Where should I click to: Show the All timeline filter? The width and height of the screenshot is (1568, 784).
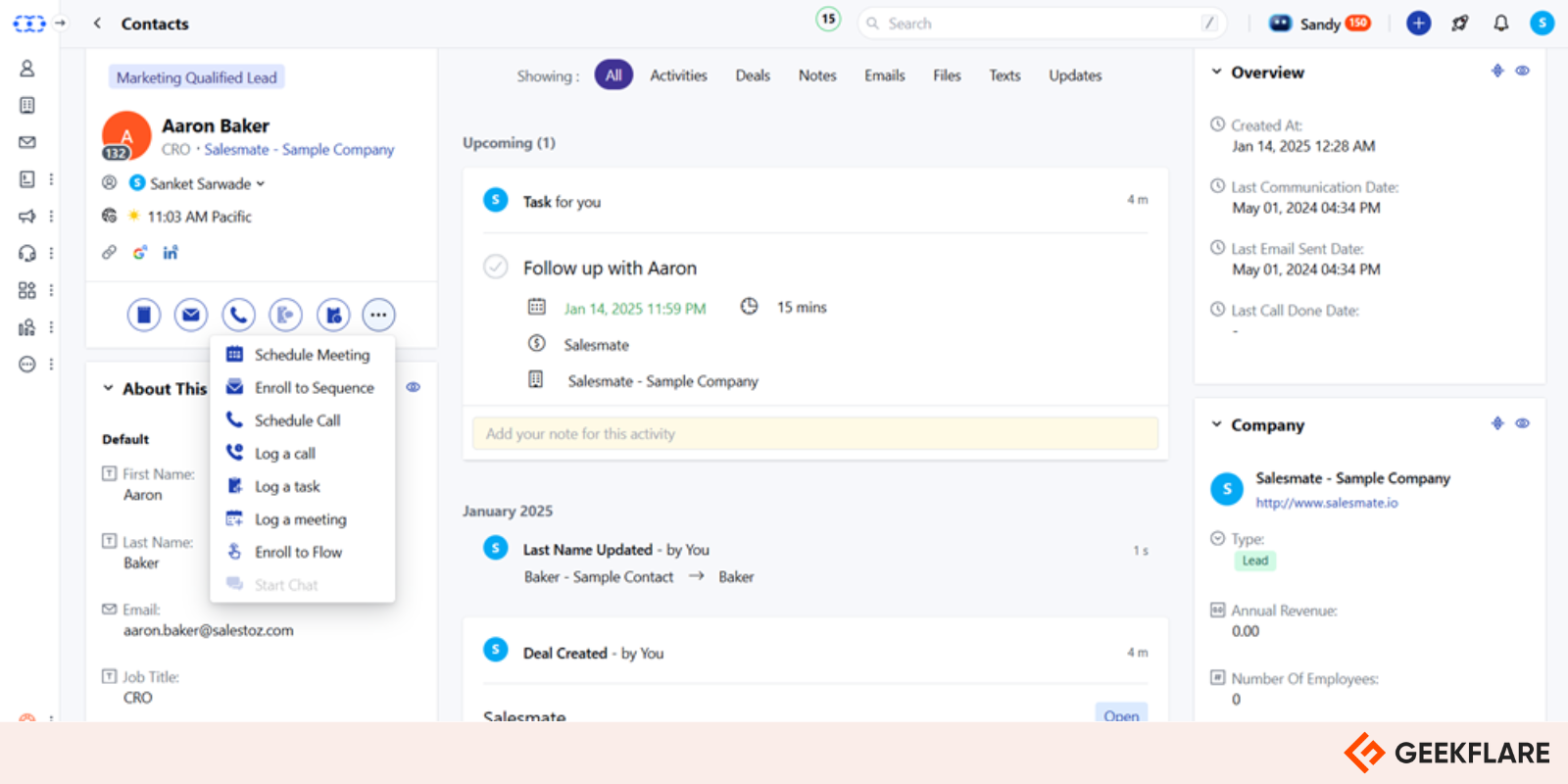(613, 75)
